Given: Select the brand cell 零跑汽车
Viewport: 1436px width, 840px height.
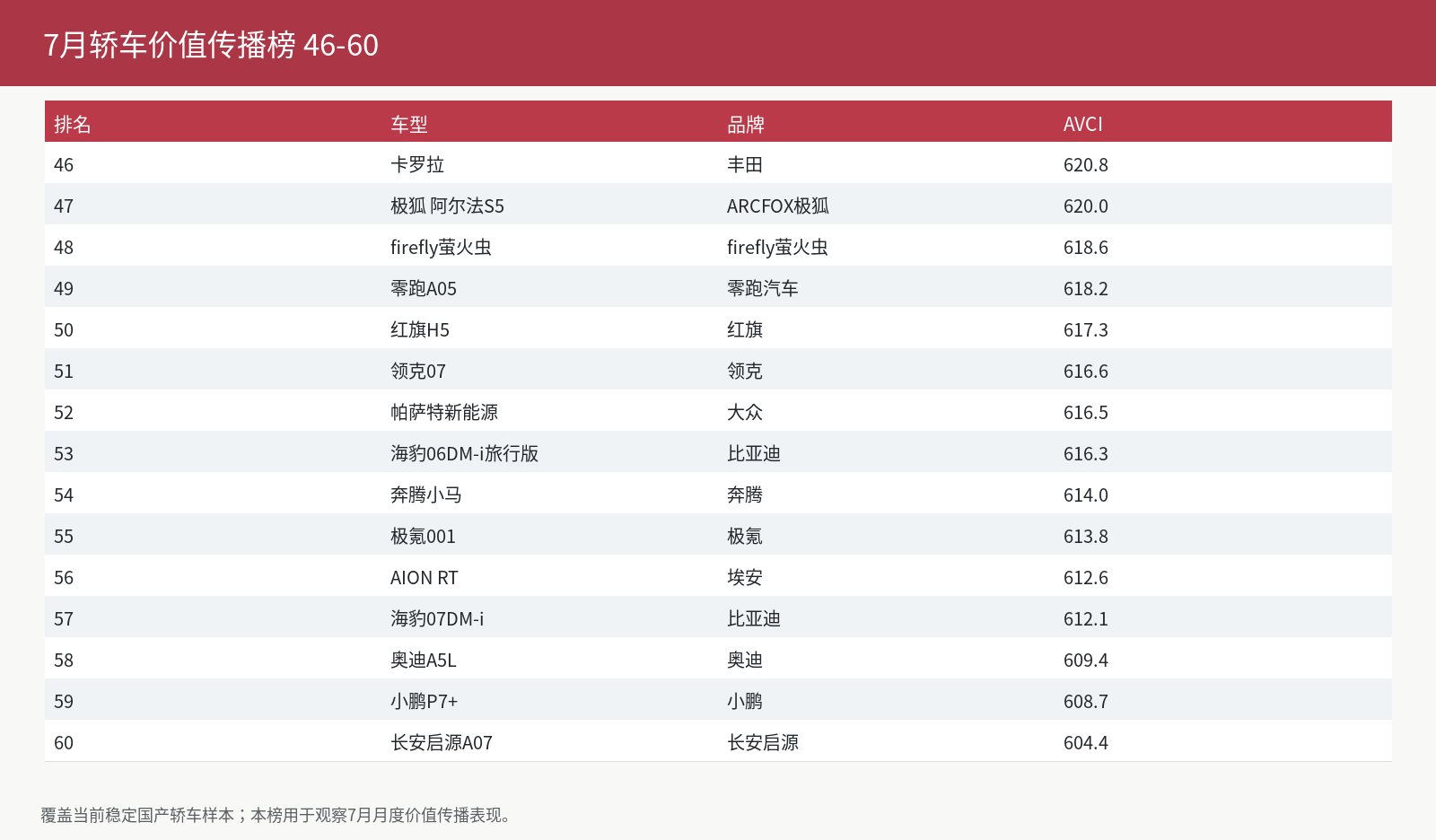Looking at the screenshot, I should point(763,289).
